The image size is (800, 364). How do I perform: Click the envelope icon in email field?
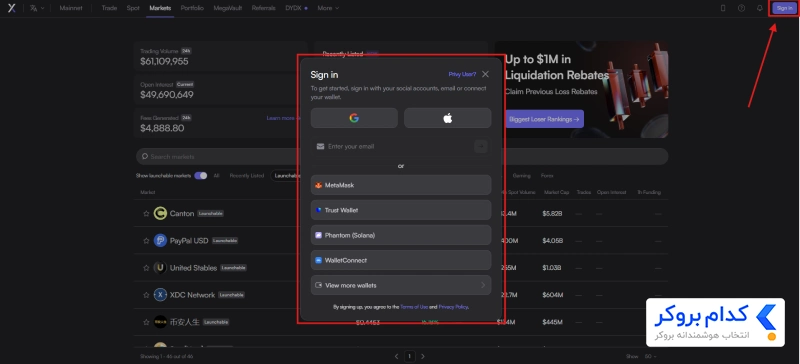click(320, 147)
